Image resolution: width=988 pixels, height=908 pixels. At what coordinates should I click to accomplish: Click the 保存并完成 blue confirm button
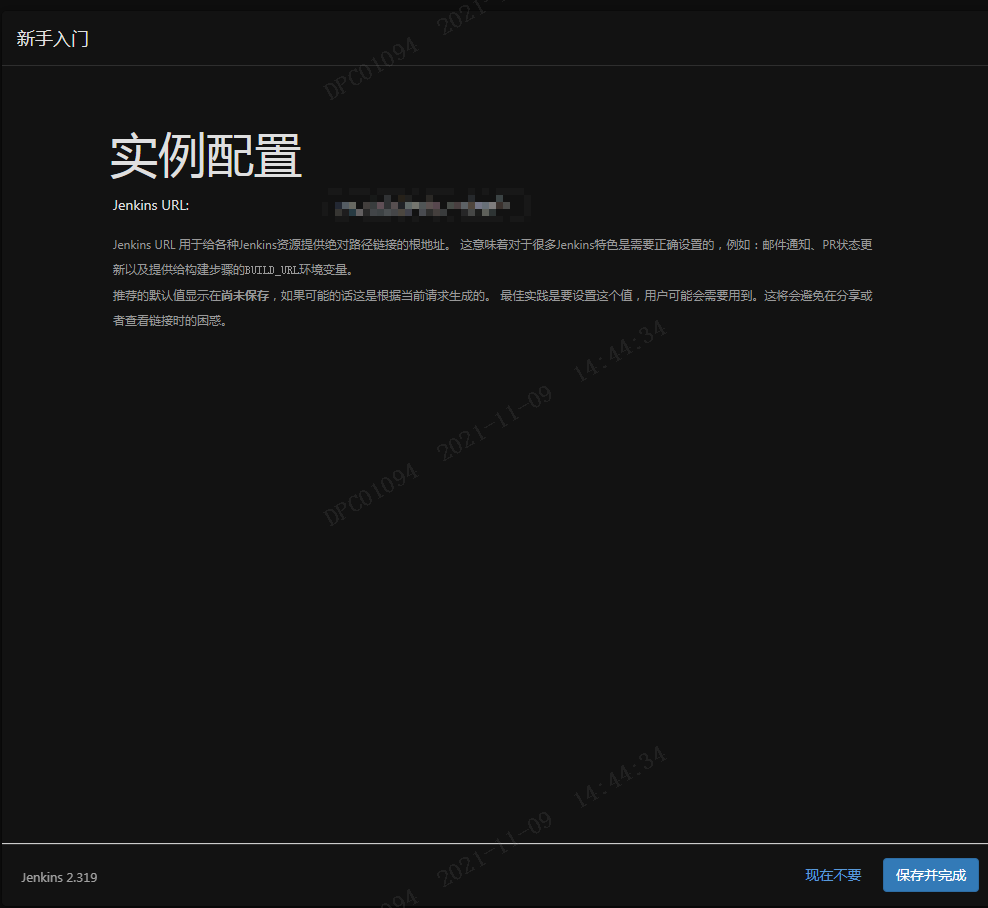tap(930, 874)
